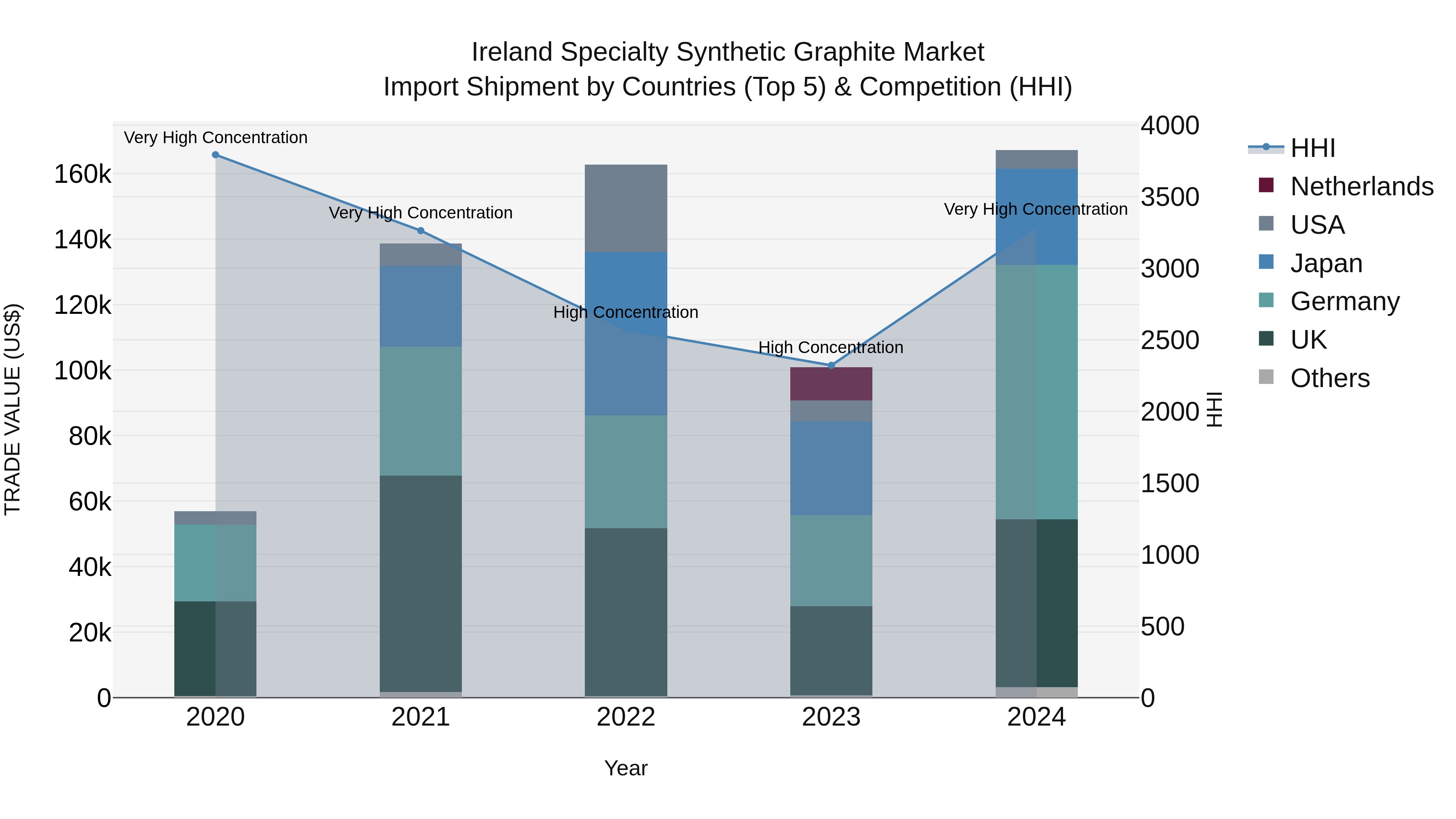This screenshot has height=819, width=1456.
Task: Click the Netherlands maroon legend swatch
Action: (1266, 185)
